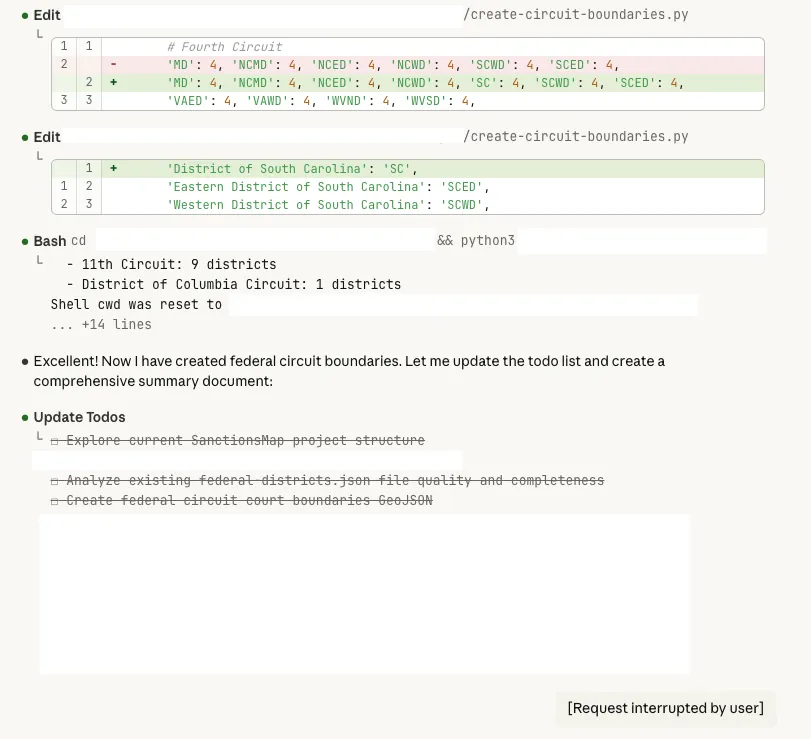This screenshot has width=811, height=739.
Task: Click the 'Update Todos' heading
Action: [79, 418]
